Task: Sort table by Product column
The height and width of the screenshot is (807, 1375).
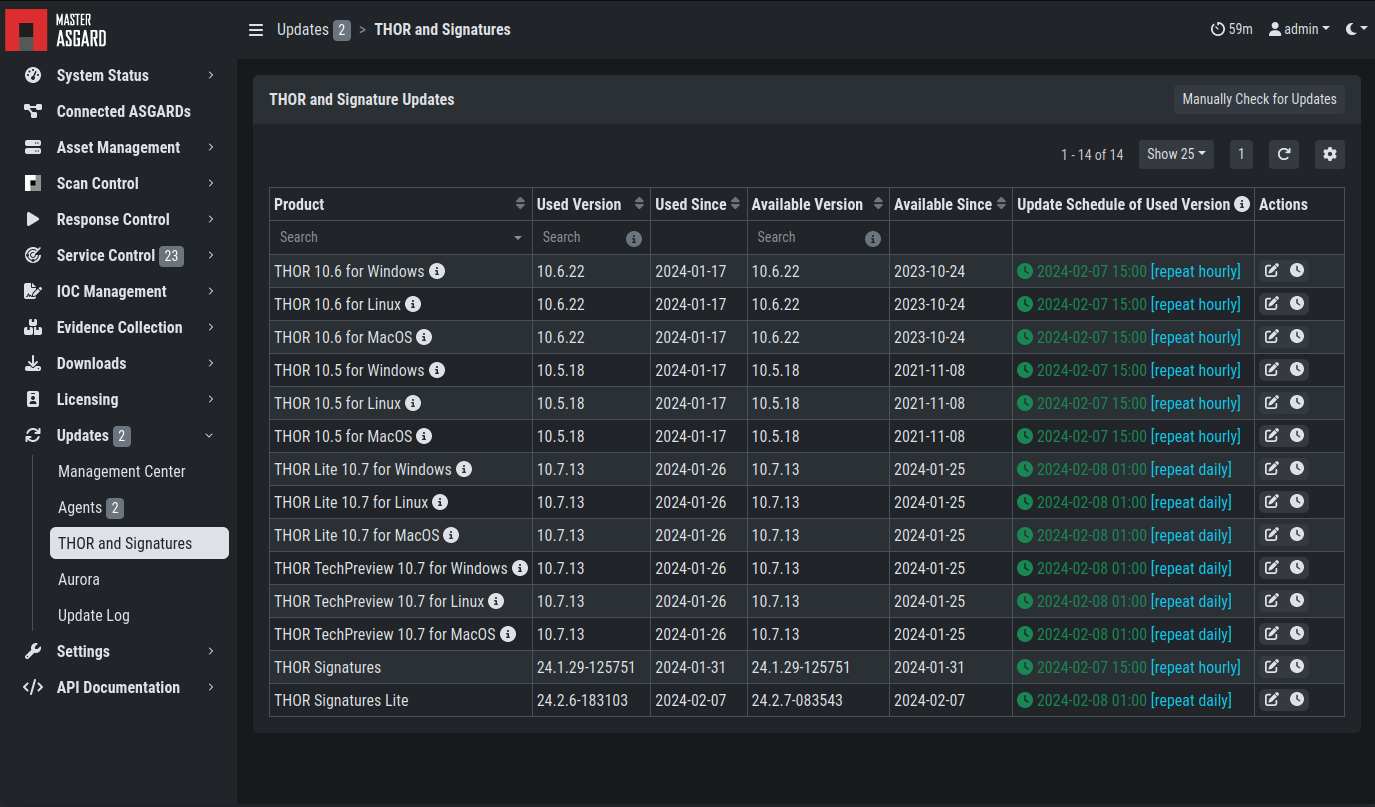Action: coord(520,204)
